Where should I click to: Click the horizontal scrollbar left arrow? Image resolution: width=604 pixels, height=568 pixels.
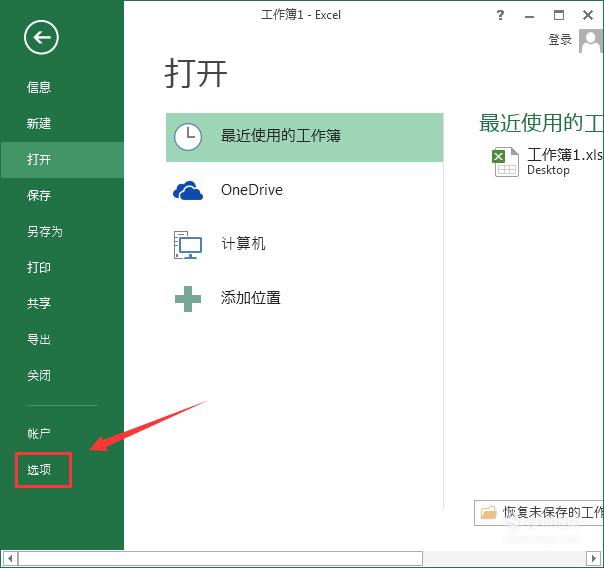point(10,558)
